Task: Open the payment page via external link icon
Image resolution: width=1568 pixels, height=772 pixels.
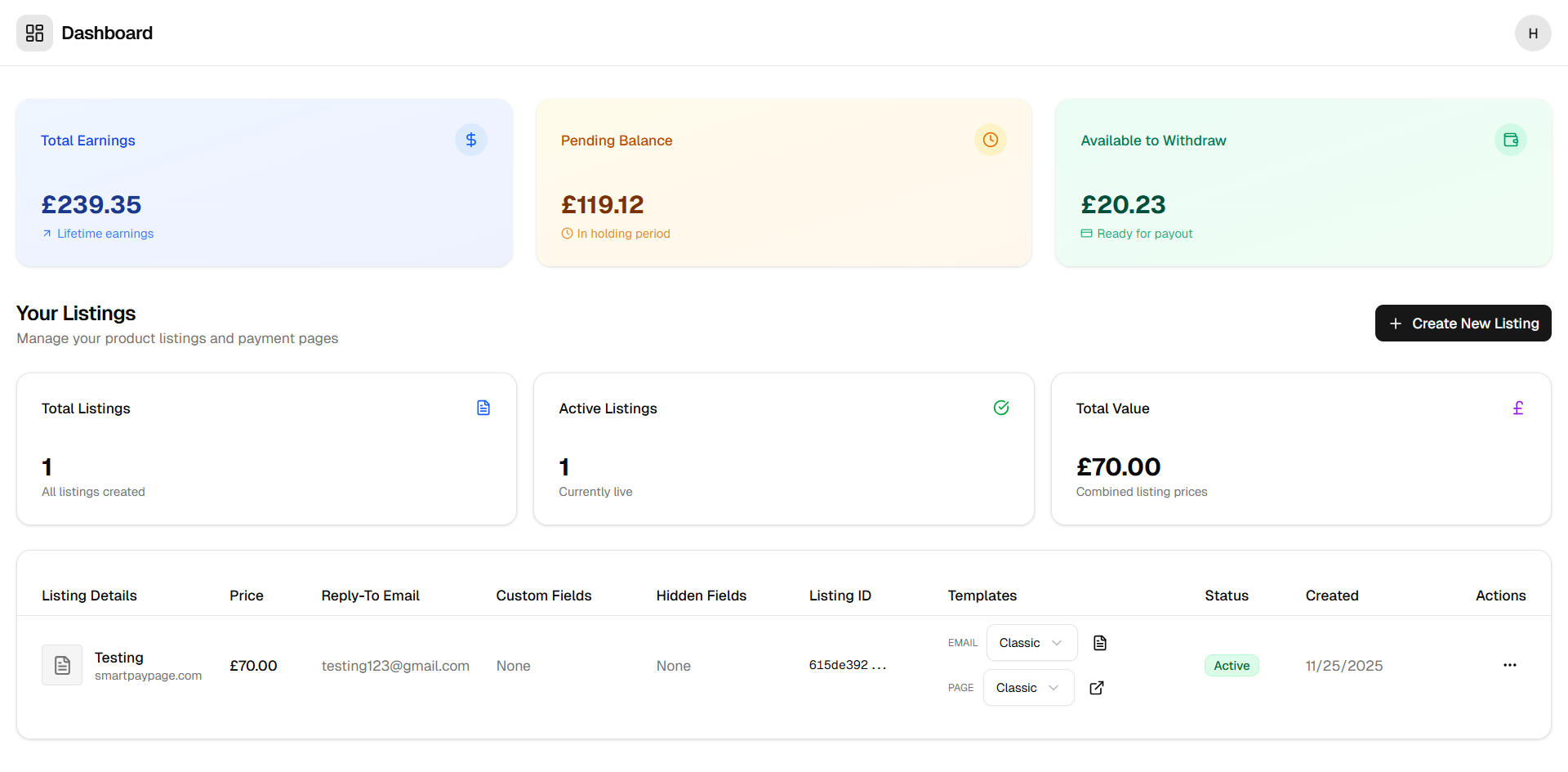Action: [x=1096, y=687]
